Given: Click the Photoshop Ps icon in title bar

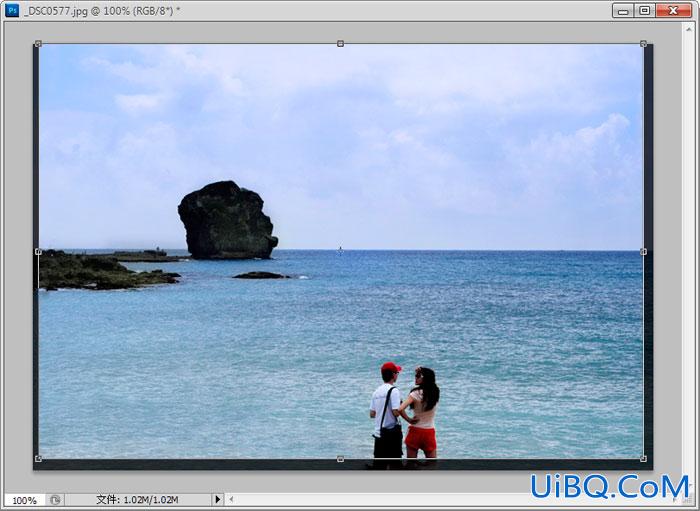Looking at the screenshot, I should coord(12,10).
